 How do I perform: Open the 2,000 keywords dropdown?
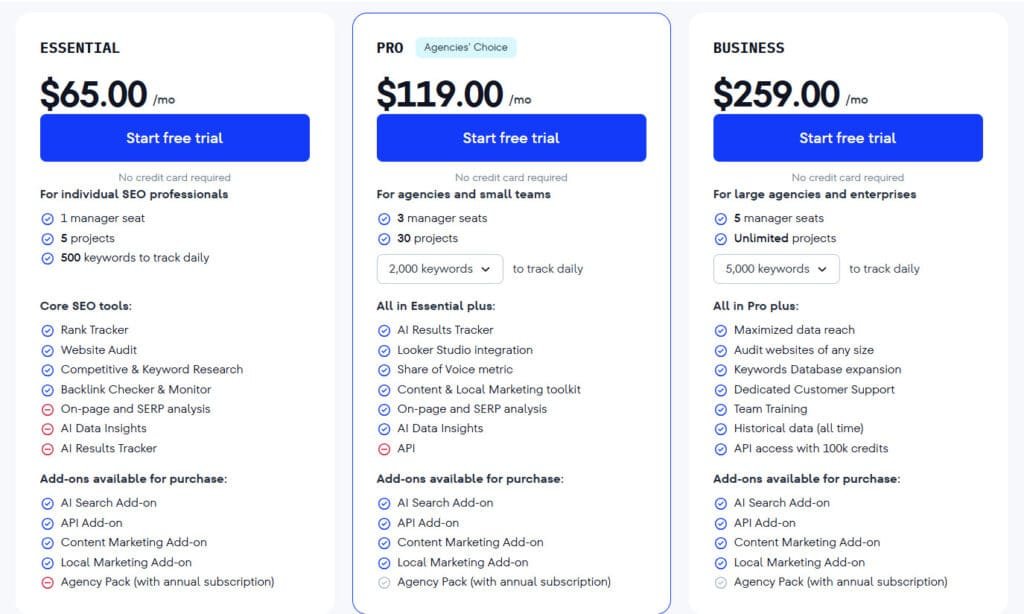point(440,269)
